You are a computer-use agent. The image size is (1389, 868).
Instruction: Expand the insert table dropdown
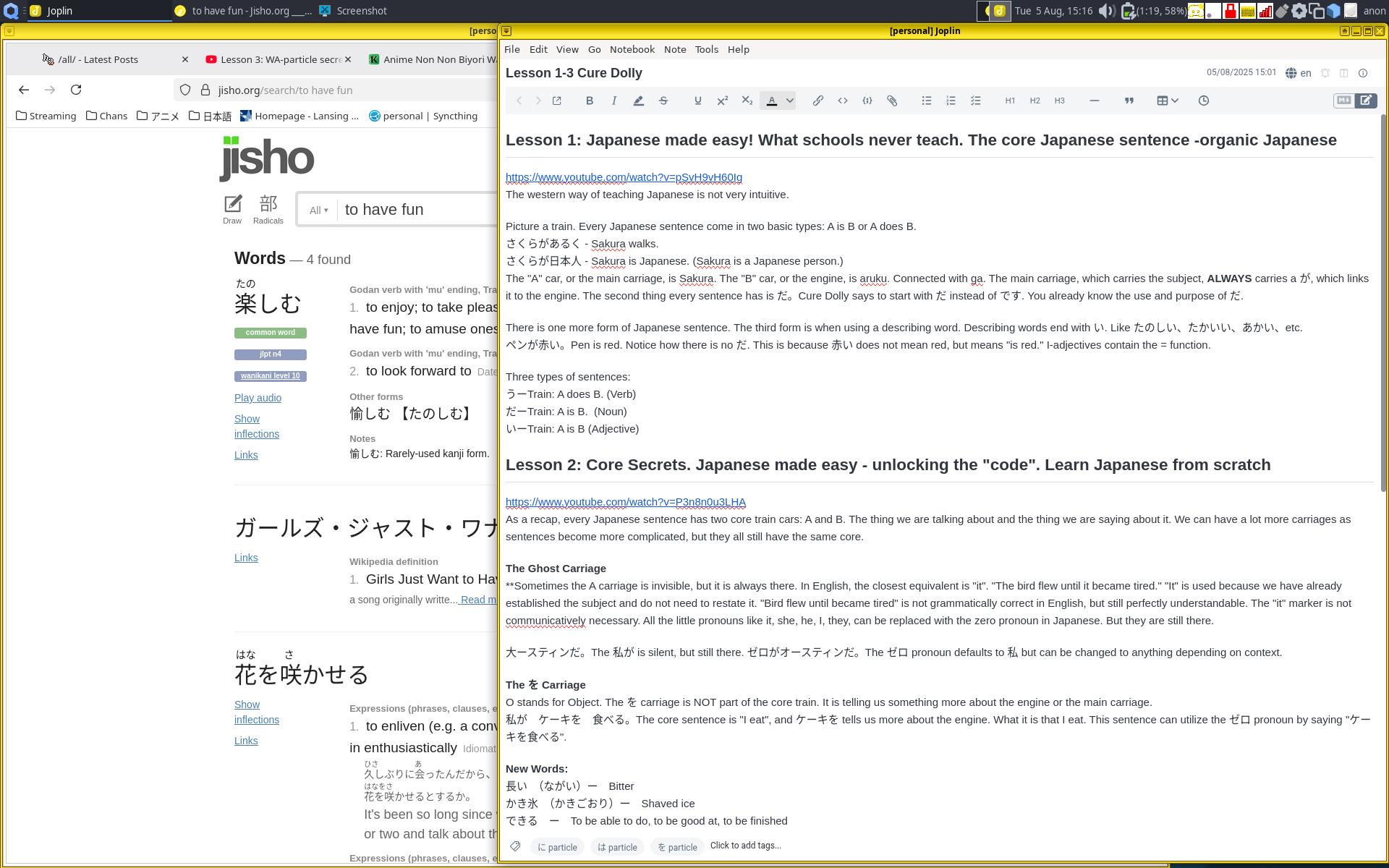pos(1175,101)
